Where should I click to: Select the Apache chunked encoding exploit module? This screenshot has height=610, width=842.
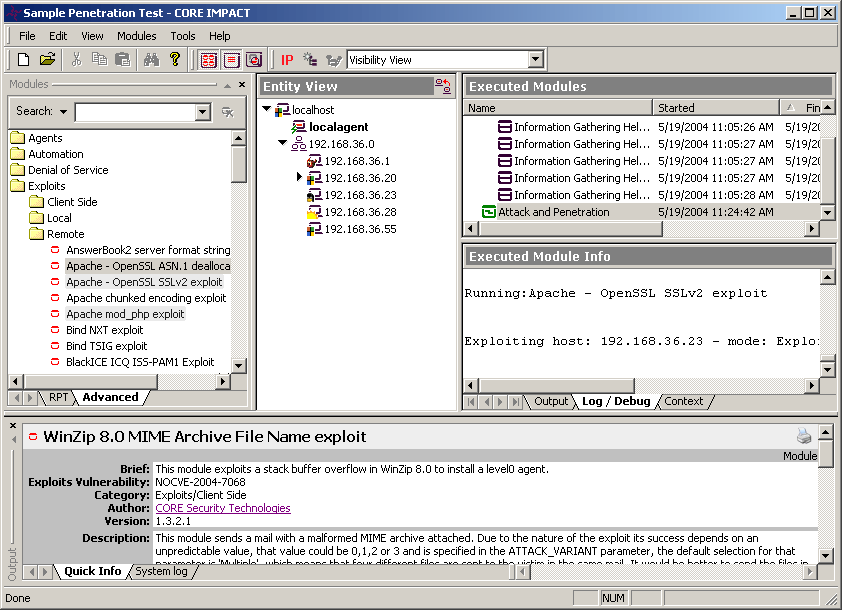click(x=146, y=298)
